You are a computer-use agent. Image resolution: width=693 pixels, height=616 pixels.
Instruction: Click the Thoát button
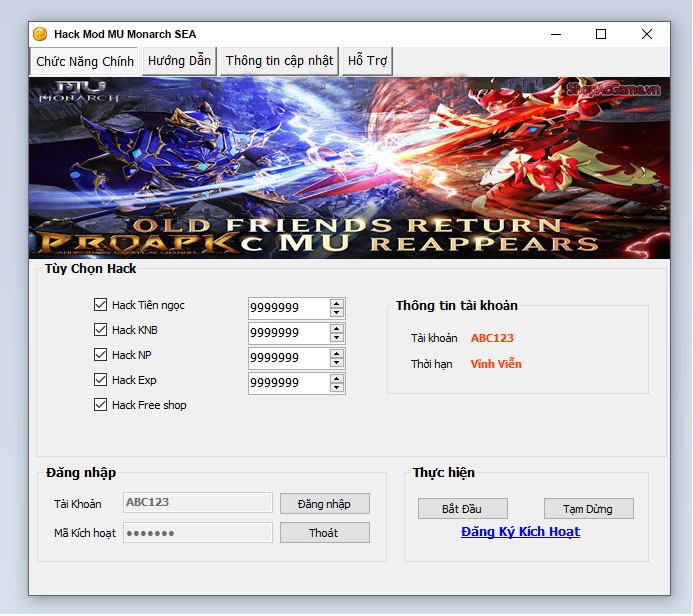(325, 533)
